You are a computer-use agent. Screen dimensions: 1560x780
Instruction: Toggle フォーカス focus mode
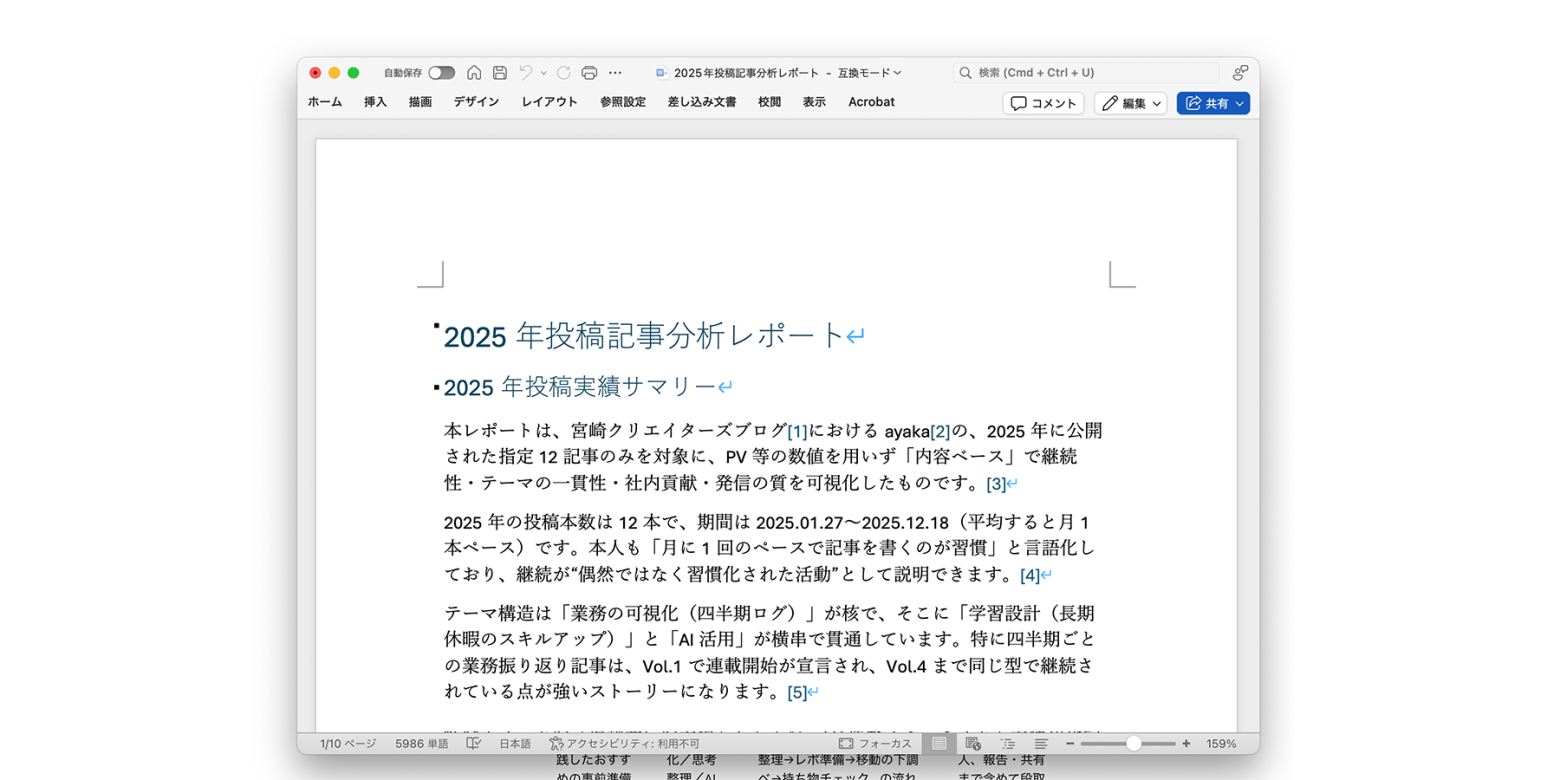(x=875, y=744)
